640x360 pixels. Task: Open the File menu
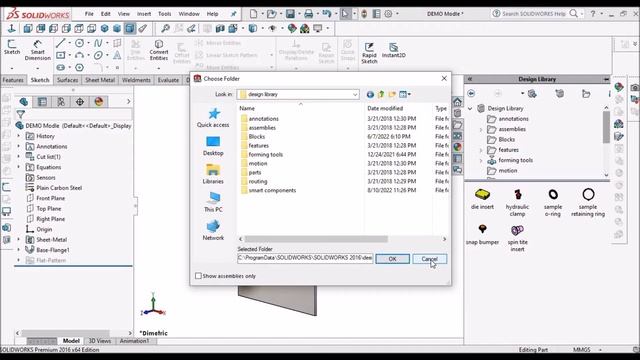tap(89, 14)
